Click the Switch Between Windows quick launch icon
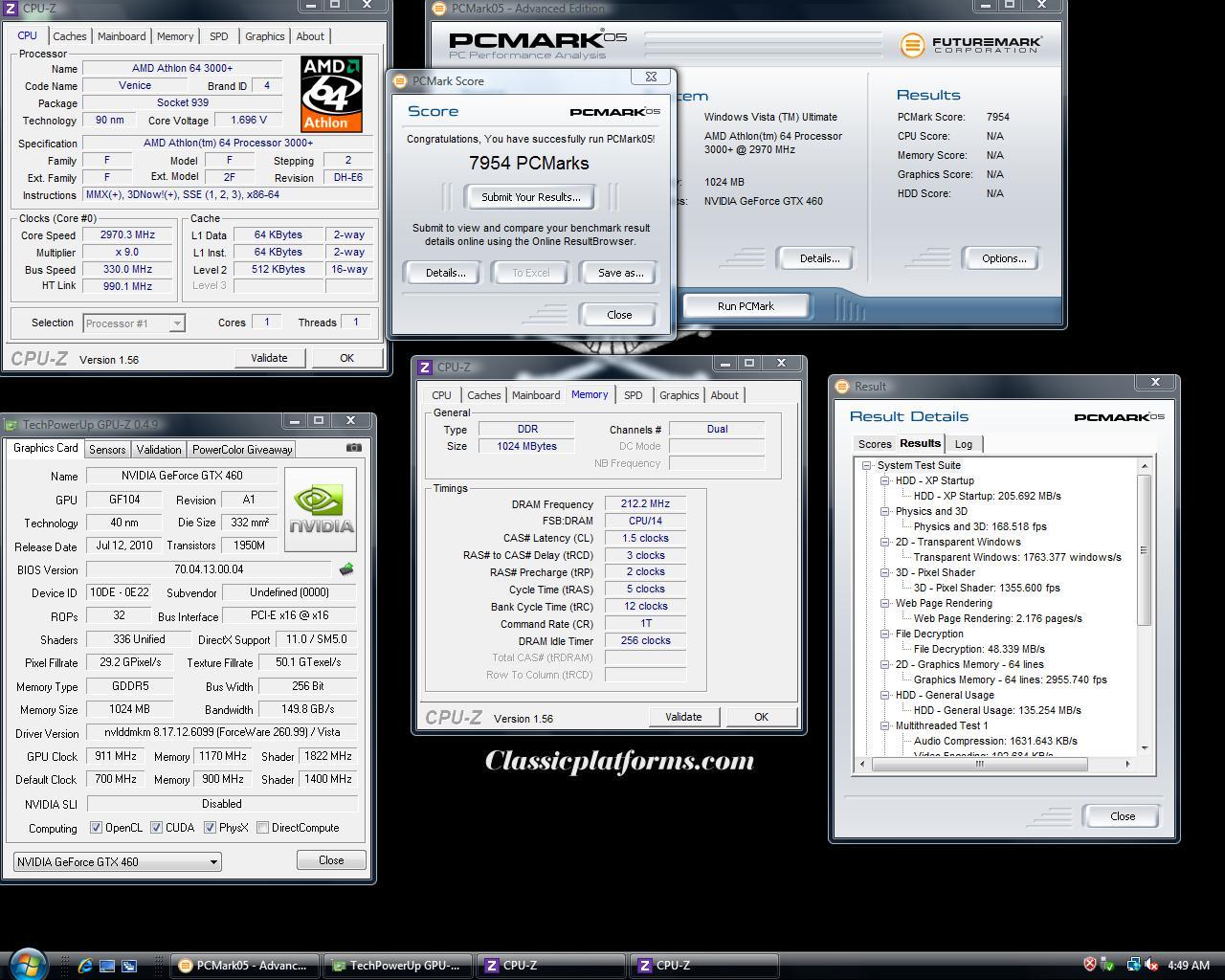The image size is (1225, 980). (x=129, y=966)
